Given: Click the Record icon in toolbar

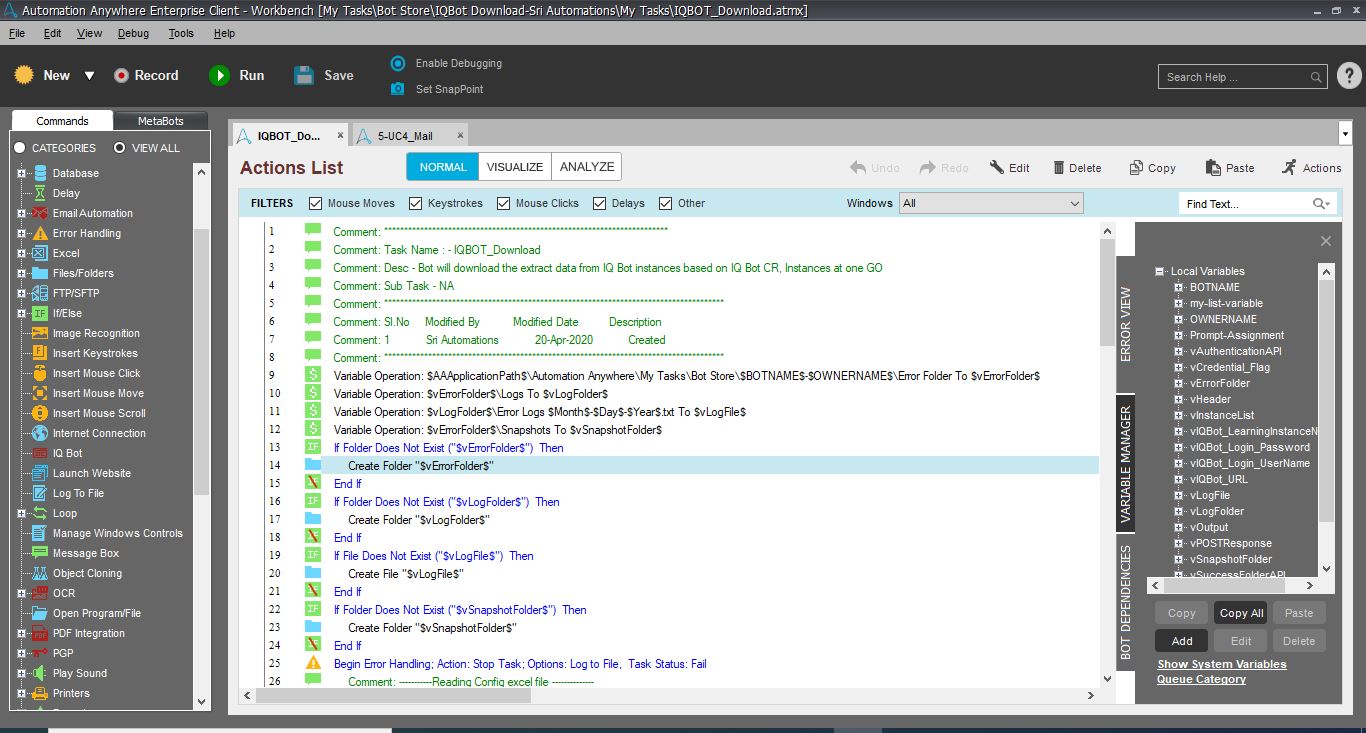Looking at the screenshot, I should (122, 76).
